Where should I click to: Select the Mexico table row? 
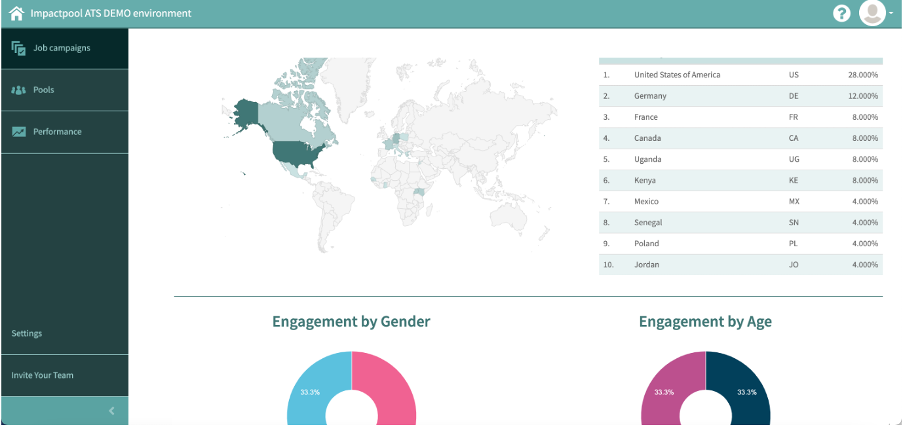pyautogui.click(x=741, y=201)
